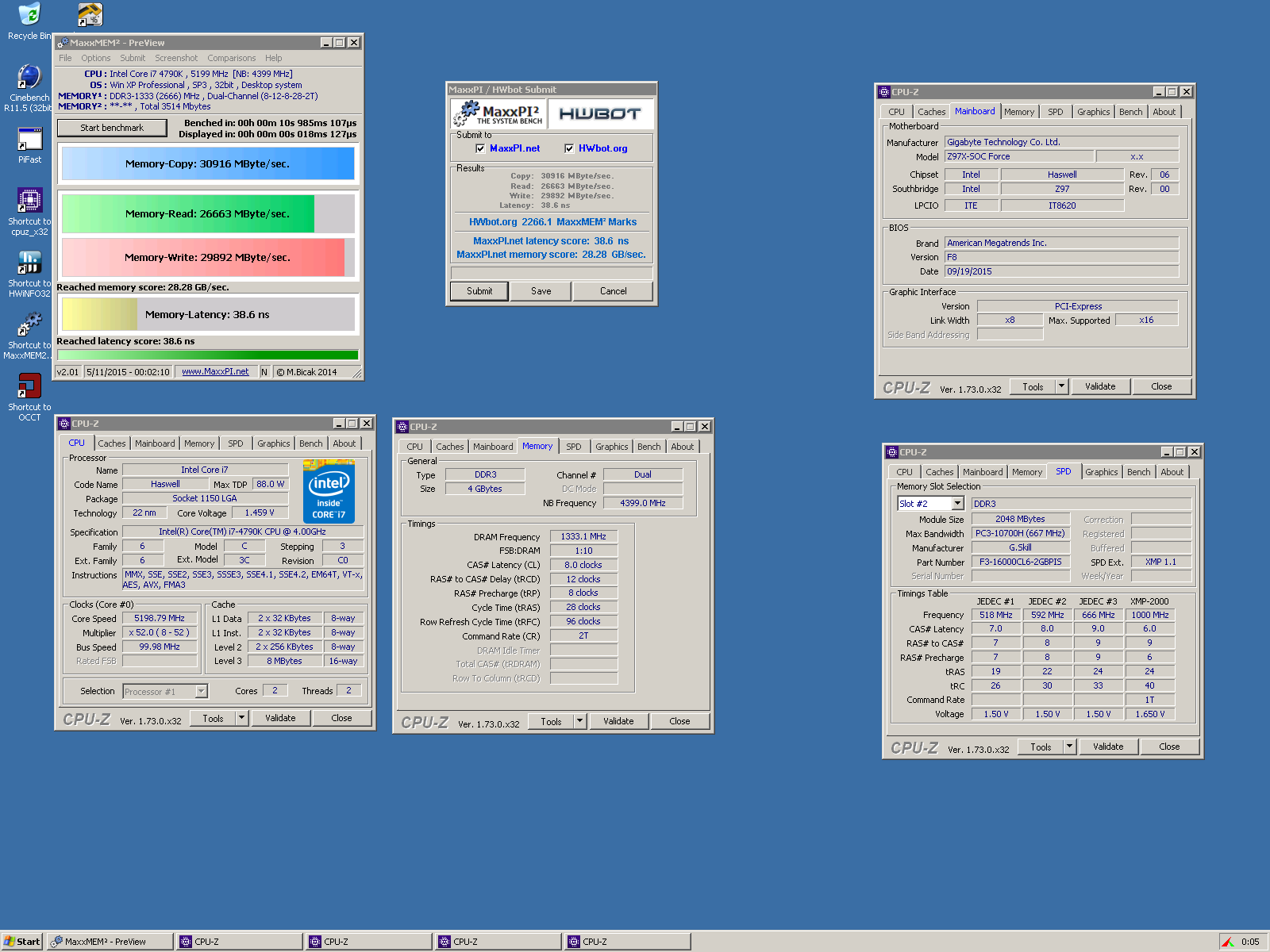1270x952 pixels.
Task: Click the MaxxMEM² title bar gear icon
Action: [63, 43]
